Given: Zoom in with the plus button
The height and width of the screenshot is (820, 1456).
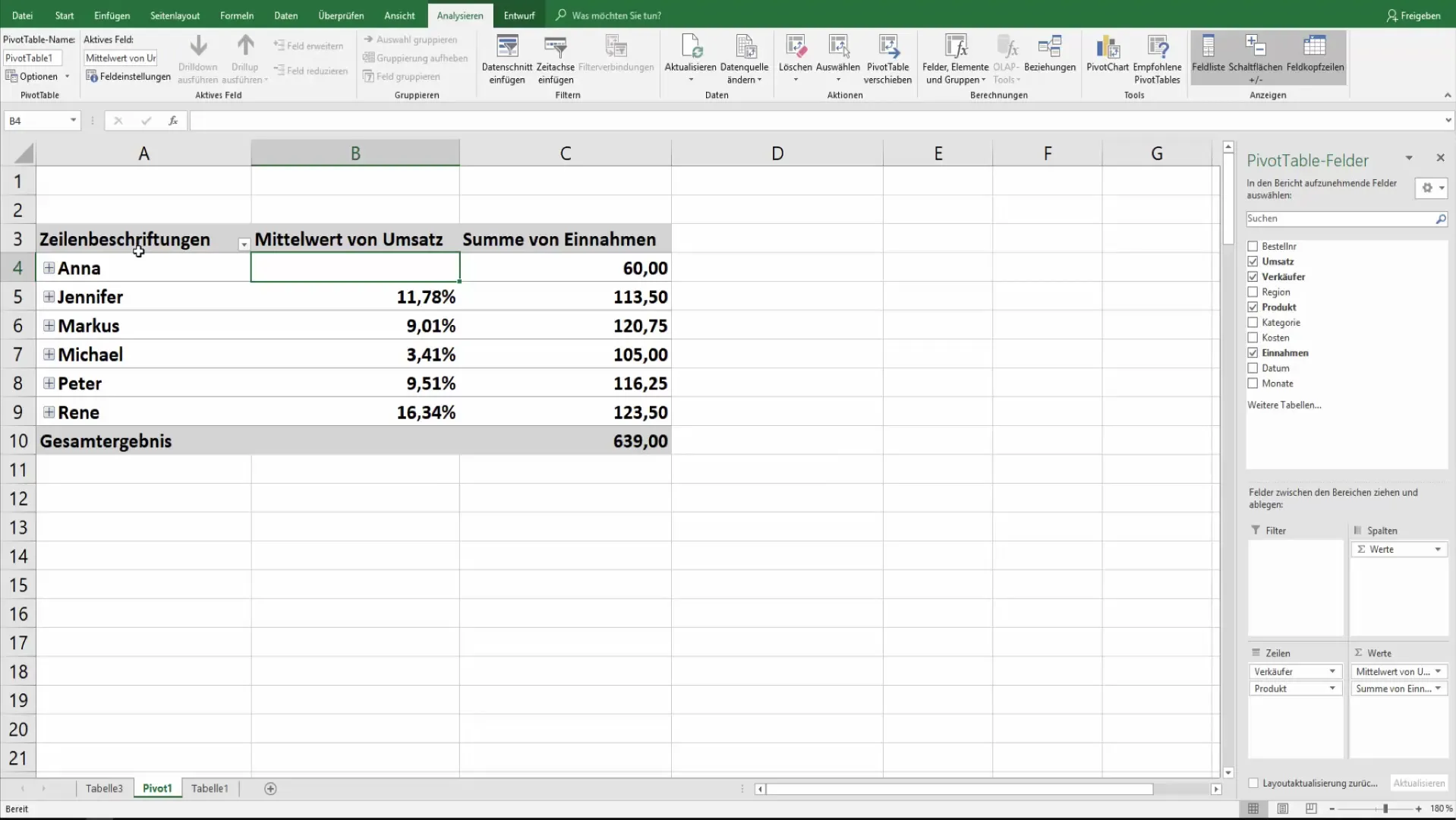Looking at the screenshot, I should coord(1418,809).
